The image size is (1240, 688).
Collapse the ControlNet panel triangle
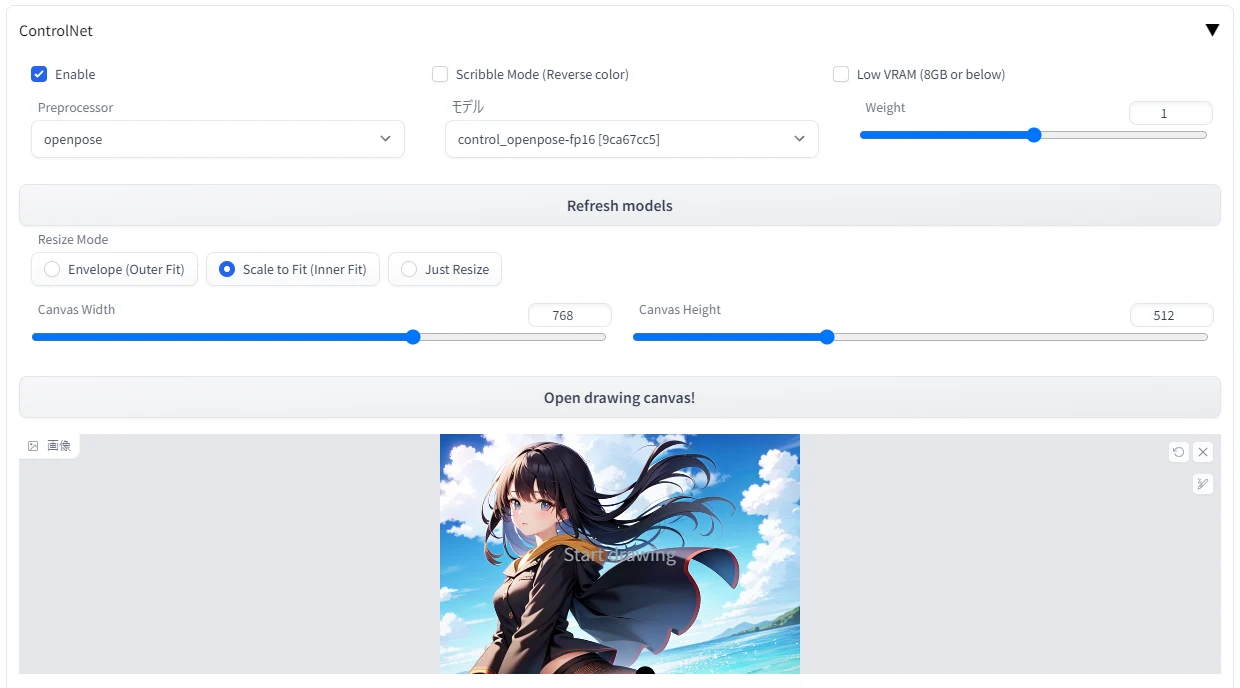[x=1212, y=30]
